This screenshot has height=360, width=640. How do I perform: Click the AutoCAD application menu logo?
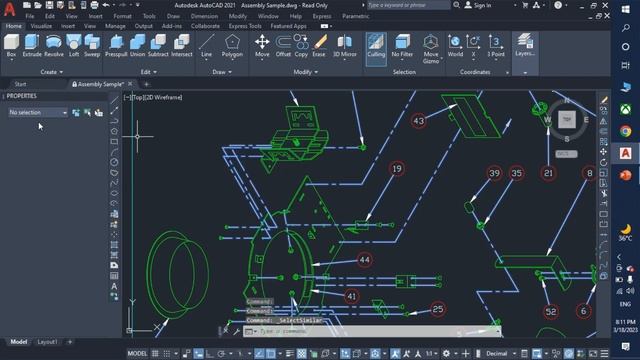pyautogui.click(x=9, y=9)
